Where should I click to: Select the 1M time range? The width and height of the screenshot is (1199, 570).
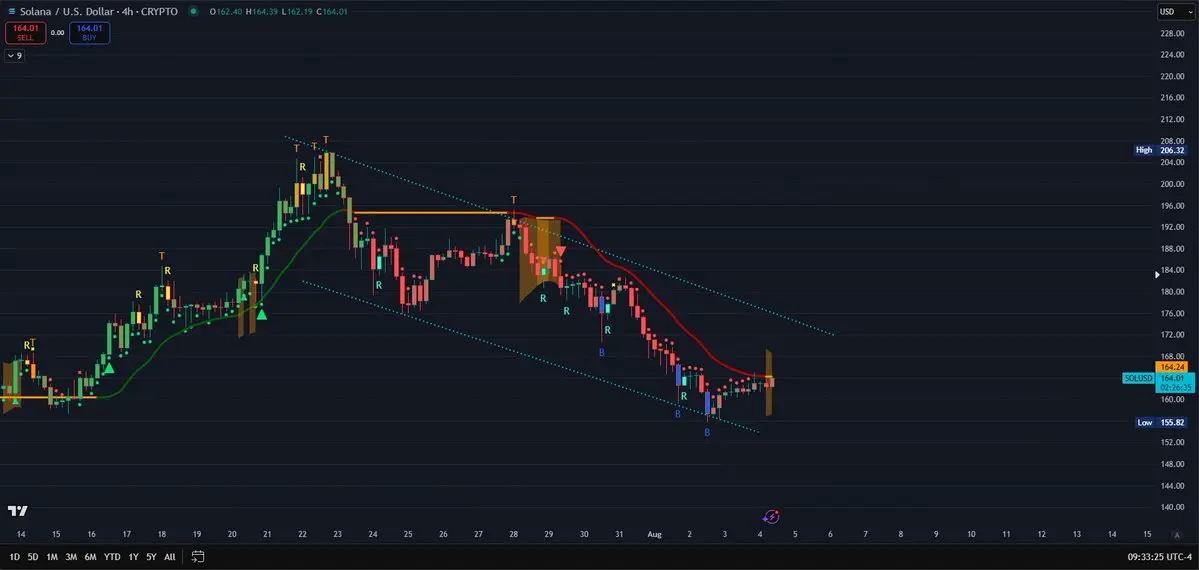[x=52, y=557]
